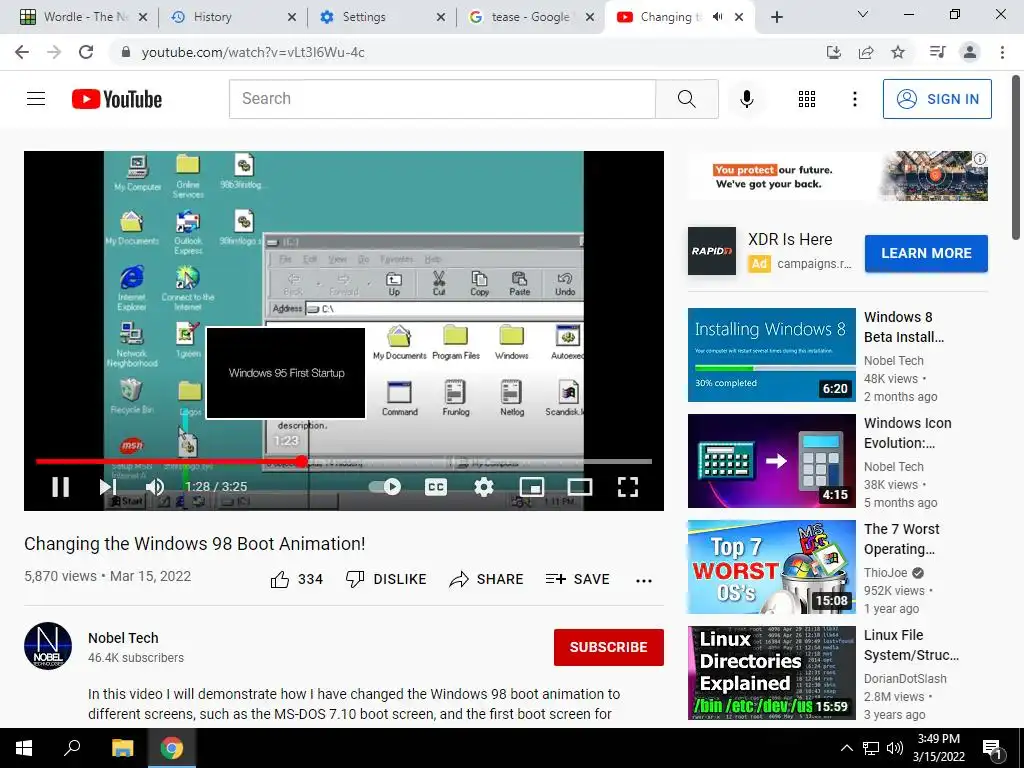Image resolution: width=1024 pixels, height=768 pixels.
Task: Open Nobel Tech channel name link
Action: (123, 638)
